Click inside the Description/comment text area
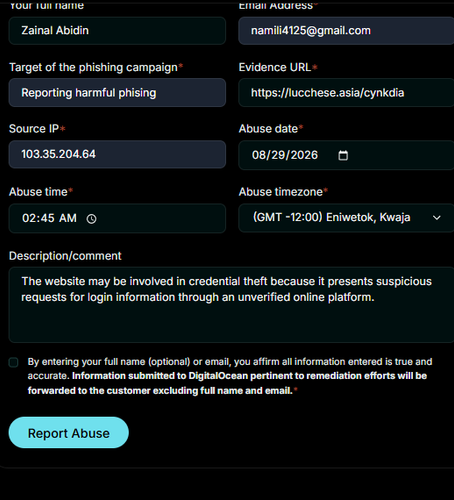The width and height of the screenshot is (454, 500). [x=232, y=305]
